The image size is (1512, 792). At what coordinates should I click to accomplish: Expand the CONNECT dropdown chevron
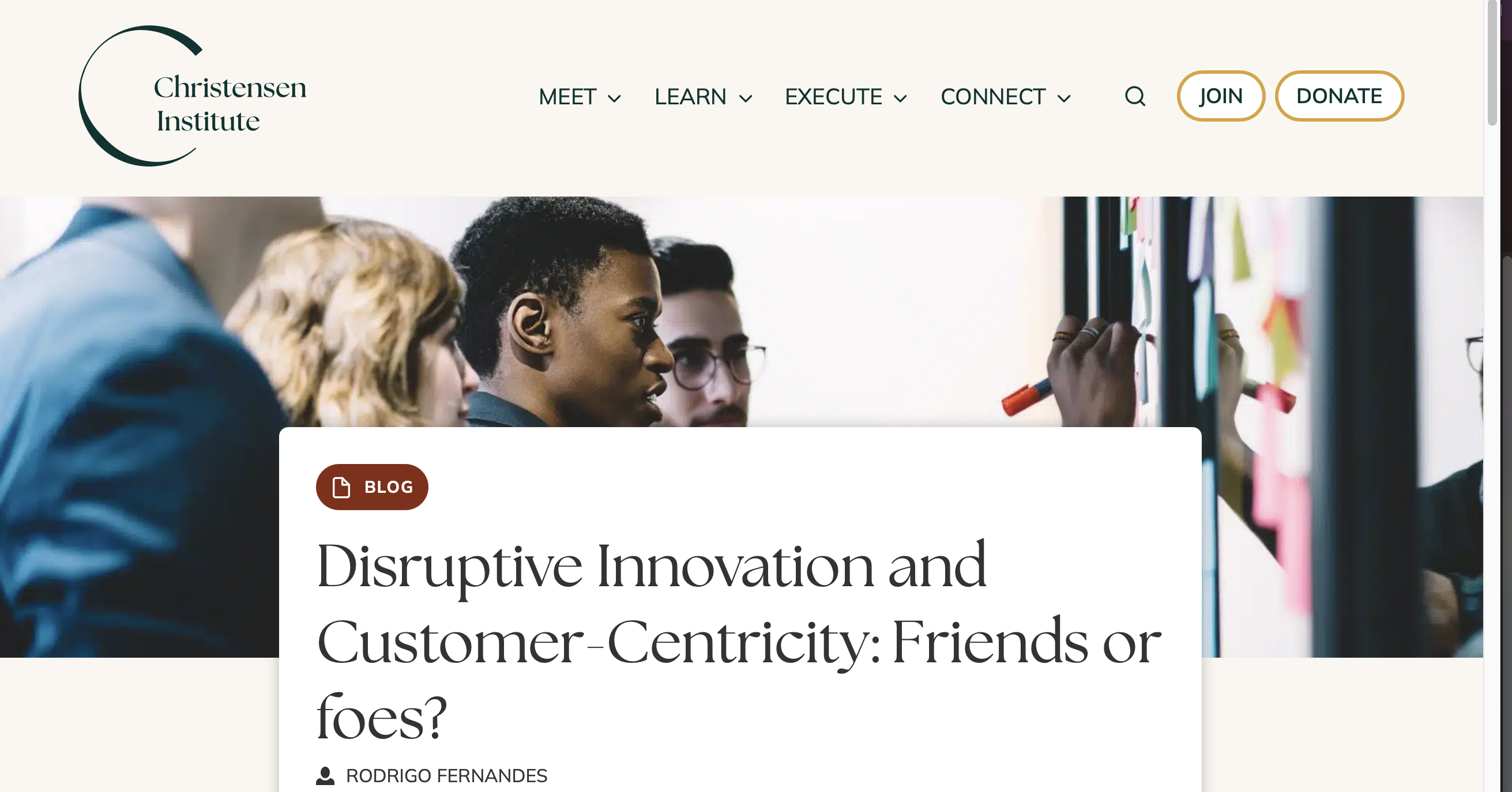tap(1063, 98)
